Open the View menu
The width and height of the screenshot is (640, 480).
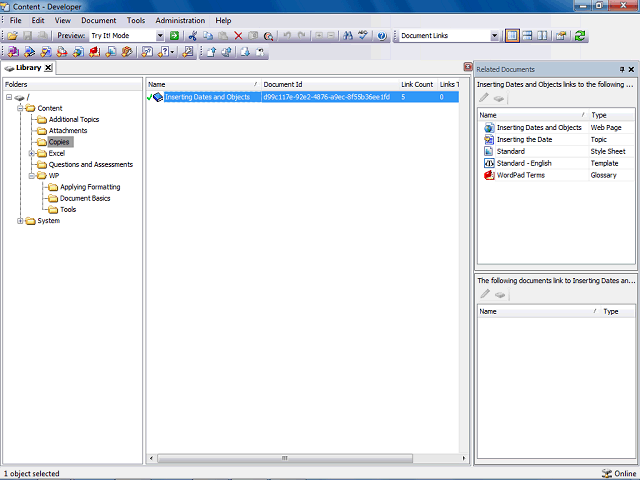(x=62, y=20)
